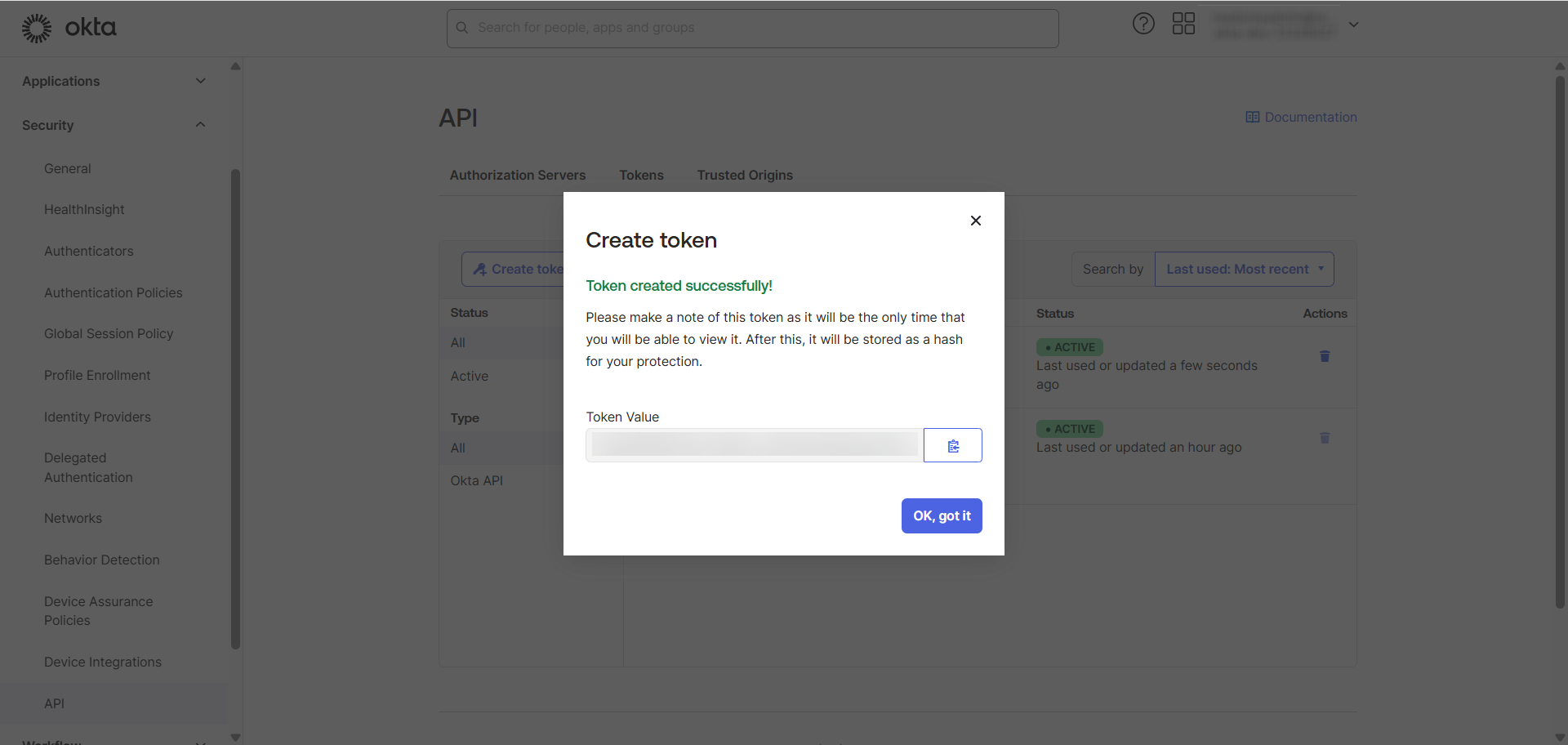Click the OK, got it button
This screenshot has height=745, width=1568.
pyautogui.click(x=941, y=515)
